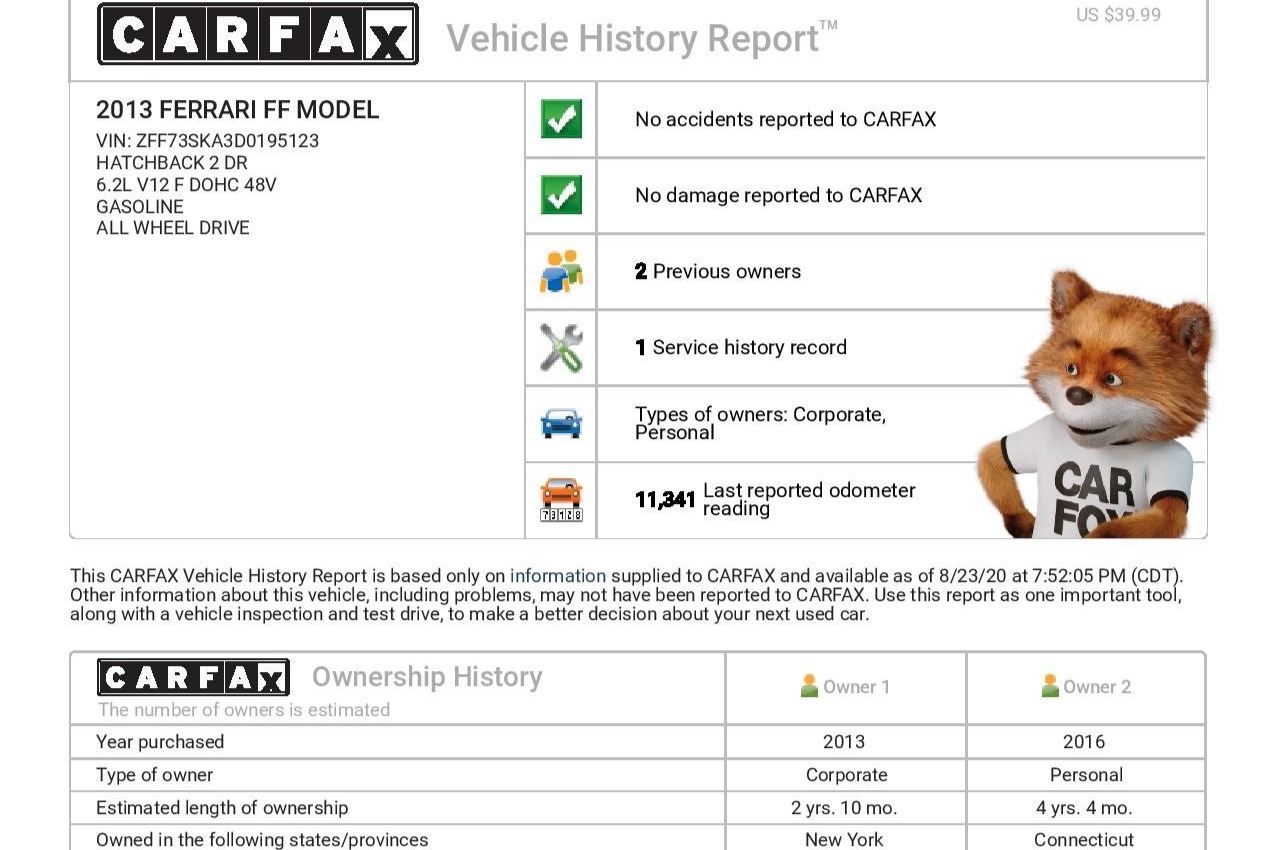Screen dimensions: 1277x850
Task: Click the green checkmark beside No damage reported
Action: [x=561, y=195]
